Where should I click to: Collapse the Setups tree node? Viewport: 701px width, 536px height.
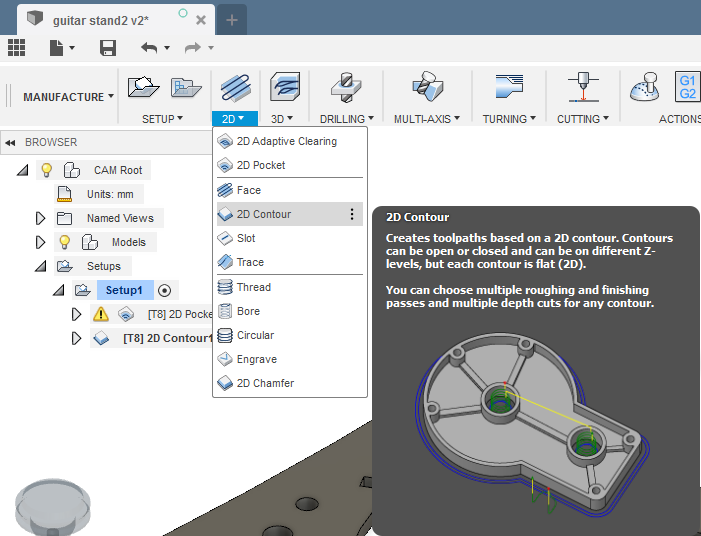(x=41, y=266)
